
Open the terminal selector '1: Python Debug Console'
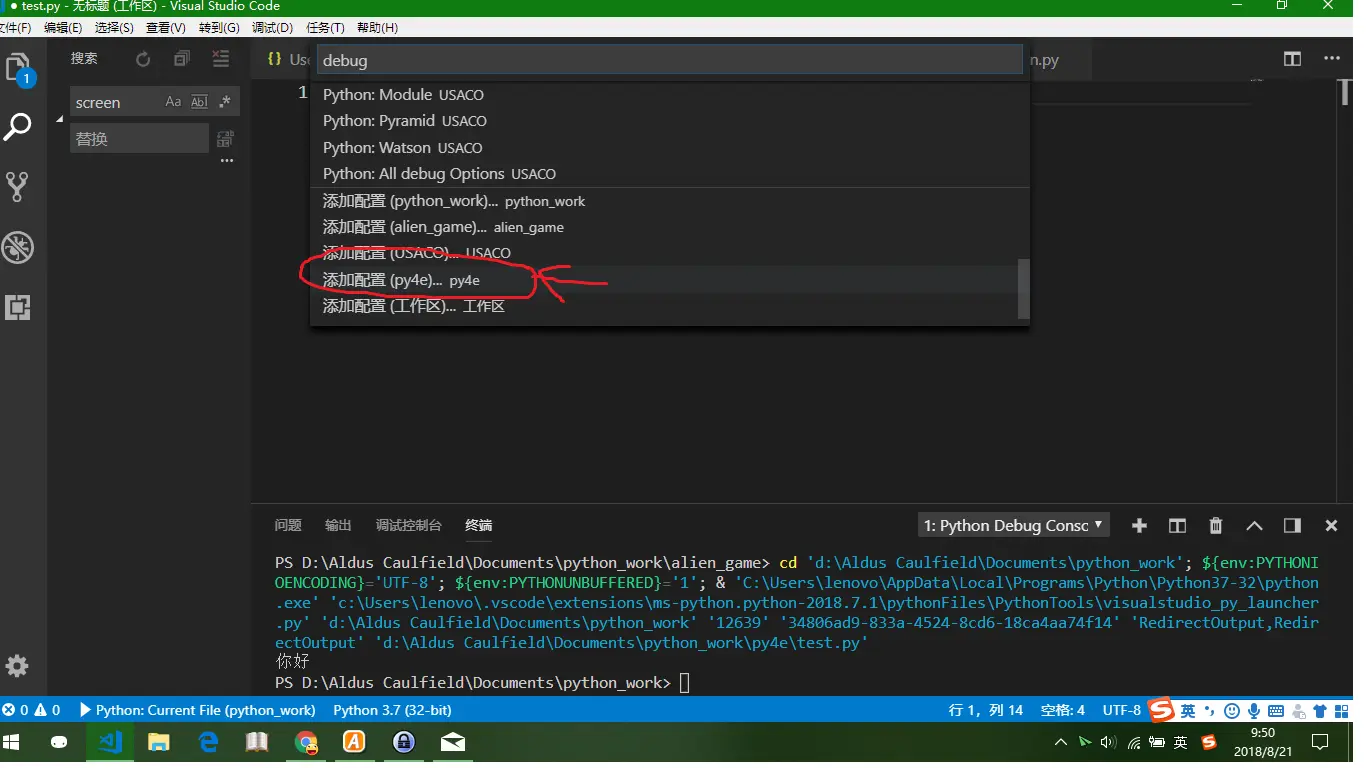tap(1014, 525)
